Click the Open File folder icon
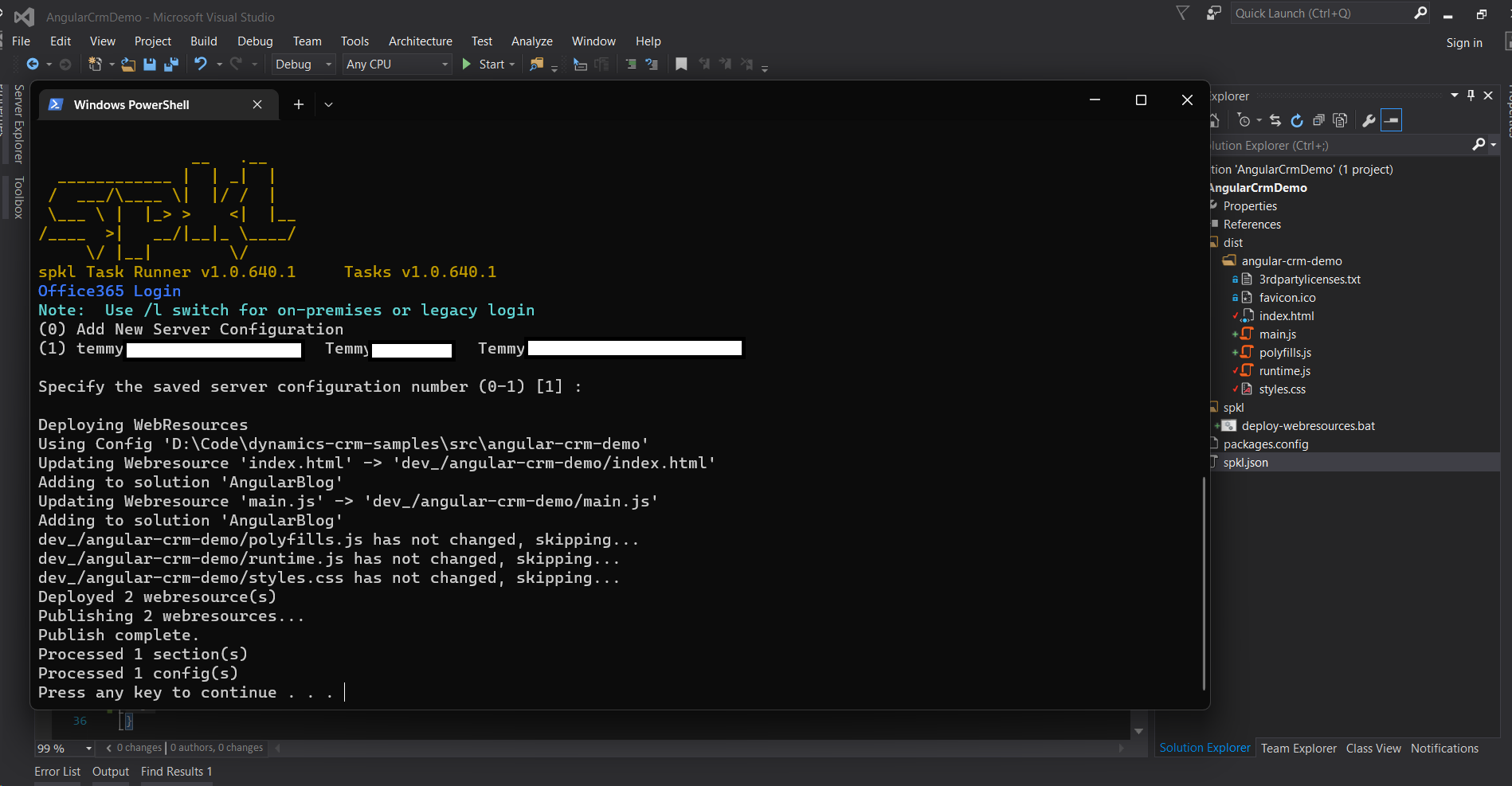1512x786 pixels. (128, 65)
